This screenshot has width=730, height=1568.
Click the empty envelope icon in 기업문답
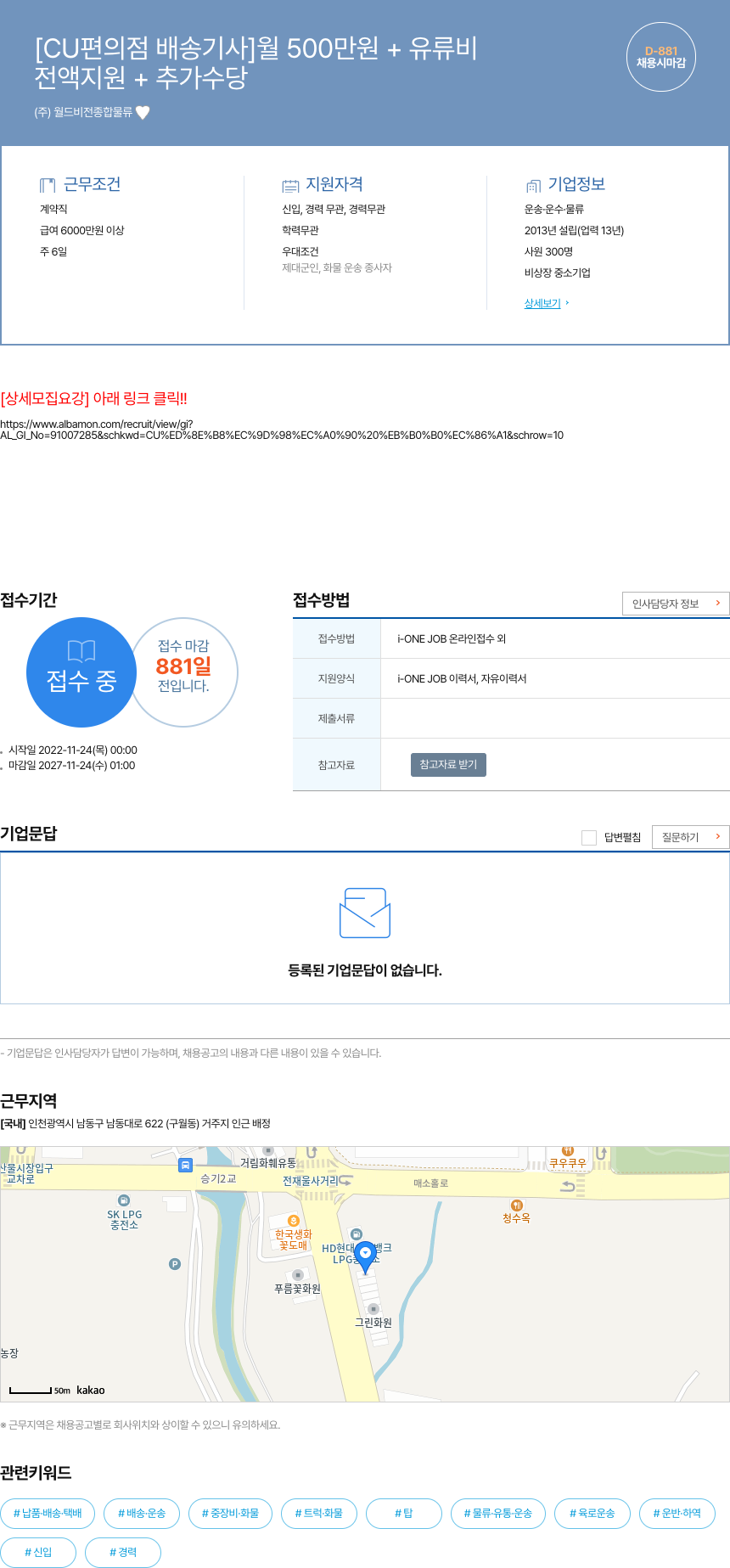pyautogui.click(x=365, y=913)
